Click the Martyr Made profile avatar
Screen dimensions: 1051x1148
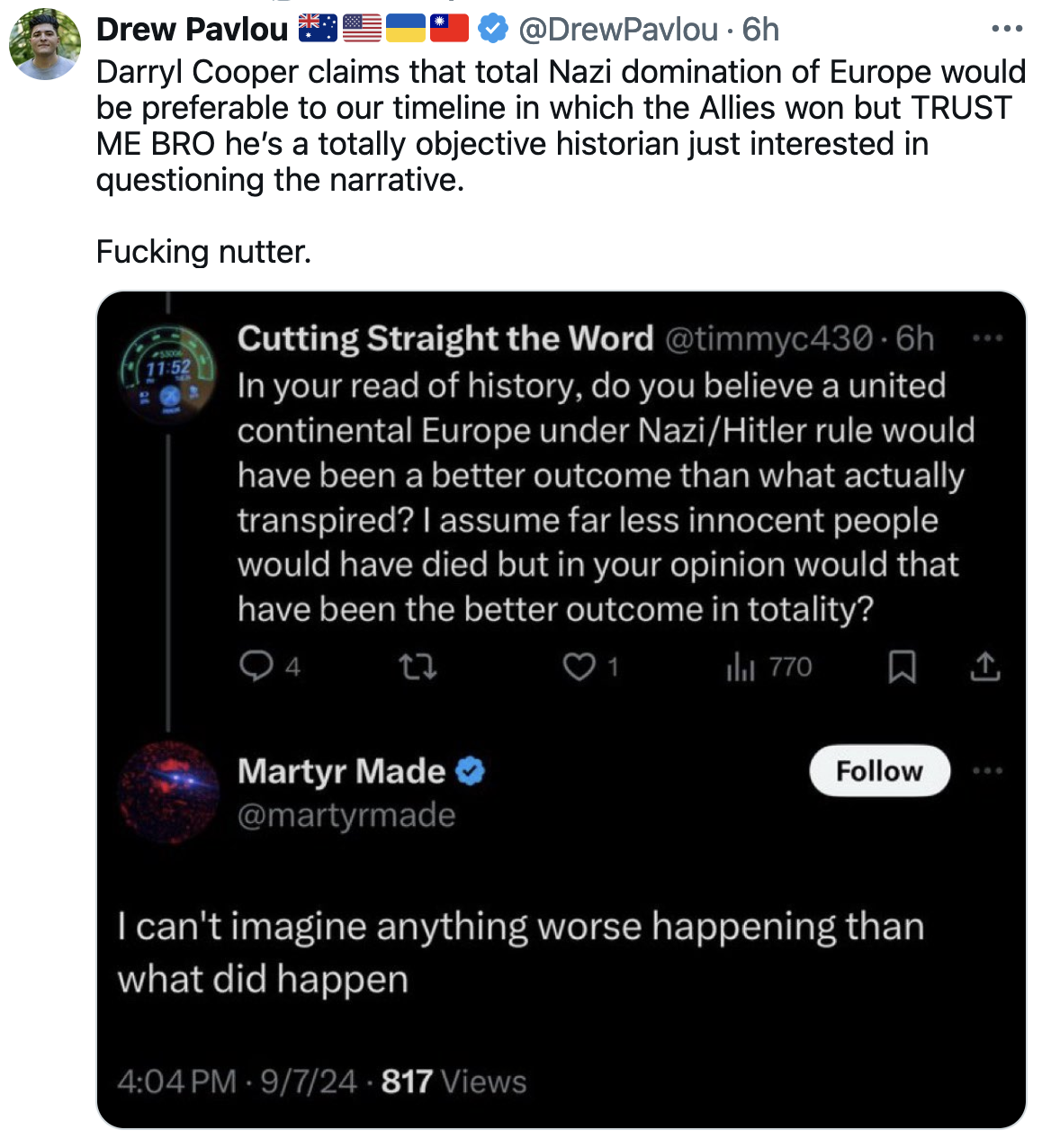(168, 792)
